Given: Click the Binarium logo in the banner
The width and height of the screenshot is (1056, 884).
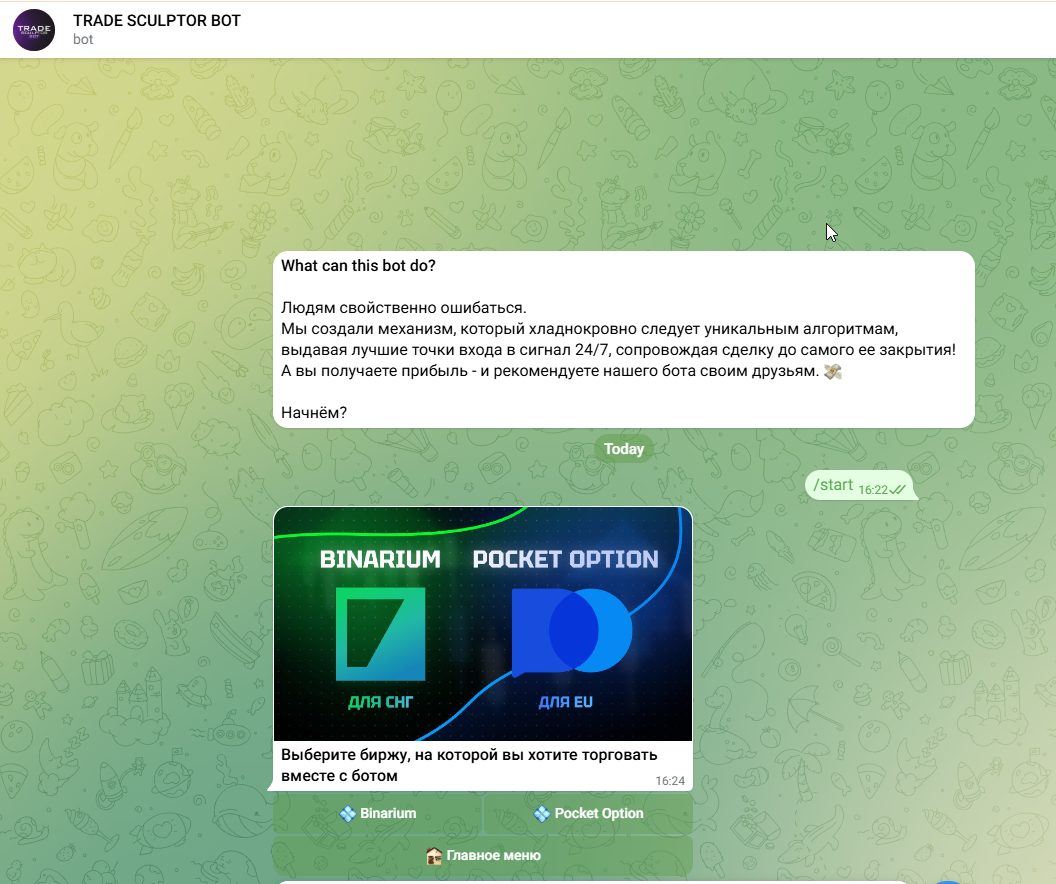Looking at the screenshot, I should 381,634.
